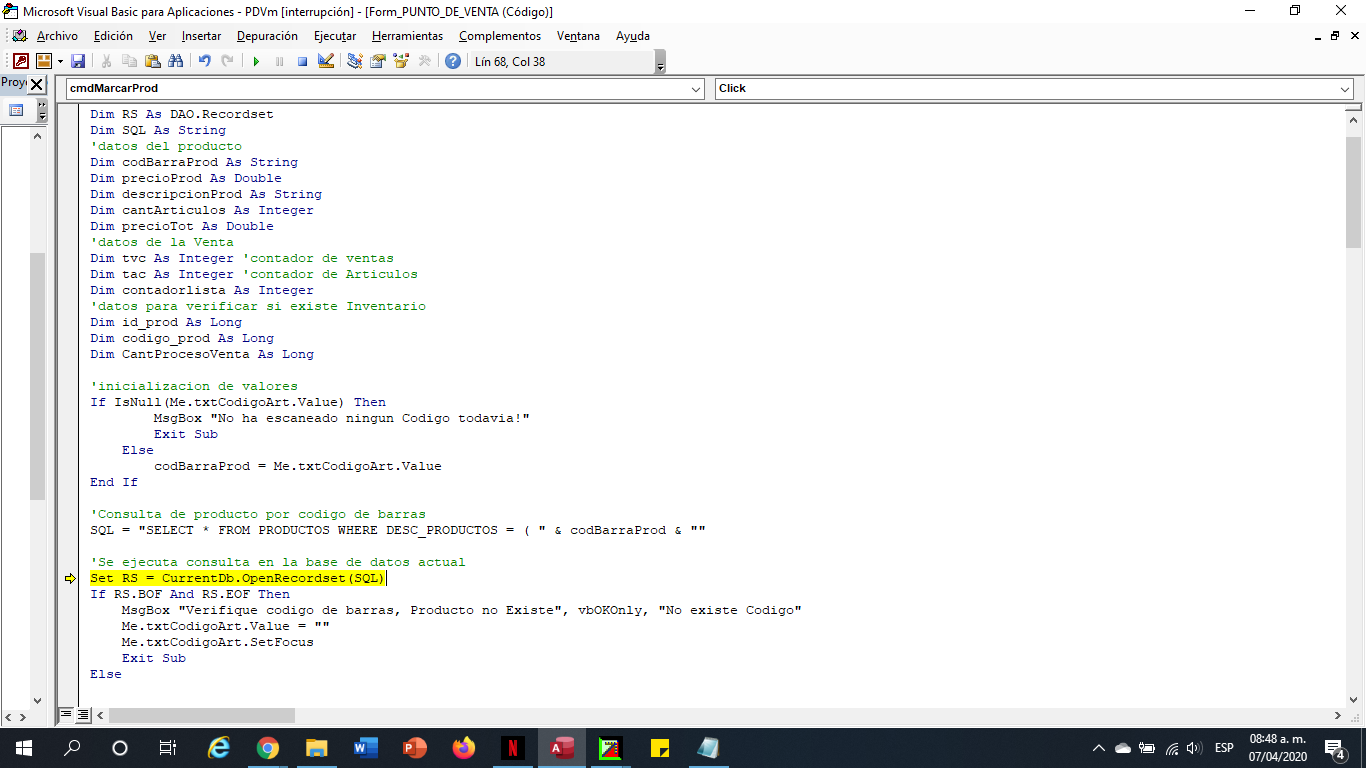This screenshot has width=1366, height=768.
Task: Open Find with the binoculars icon
Action: (176, 61)
